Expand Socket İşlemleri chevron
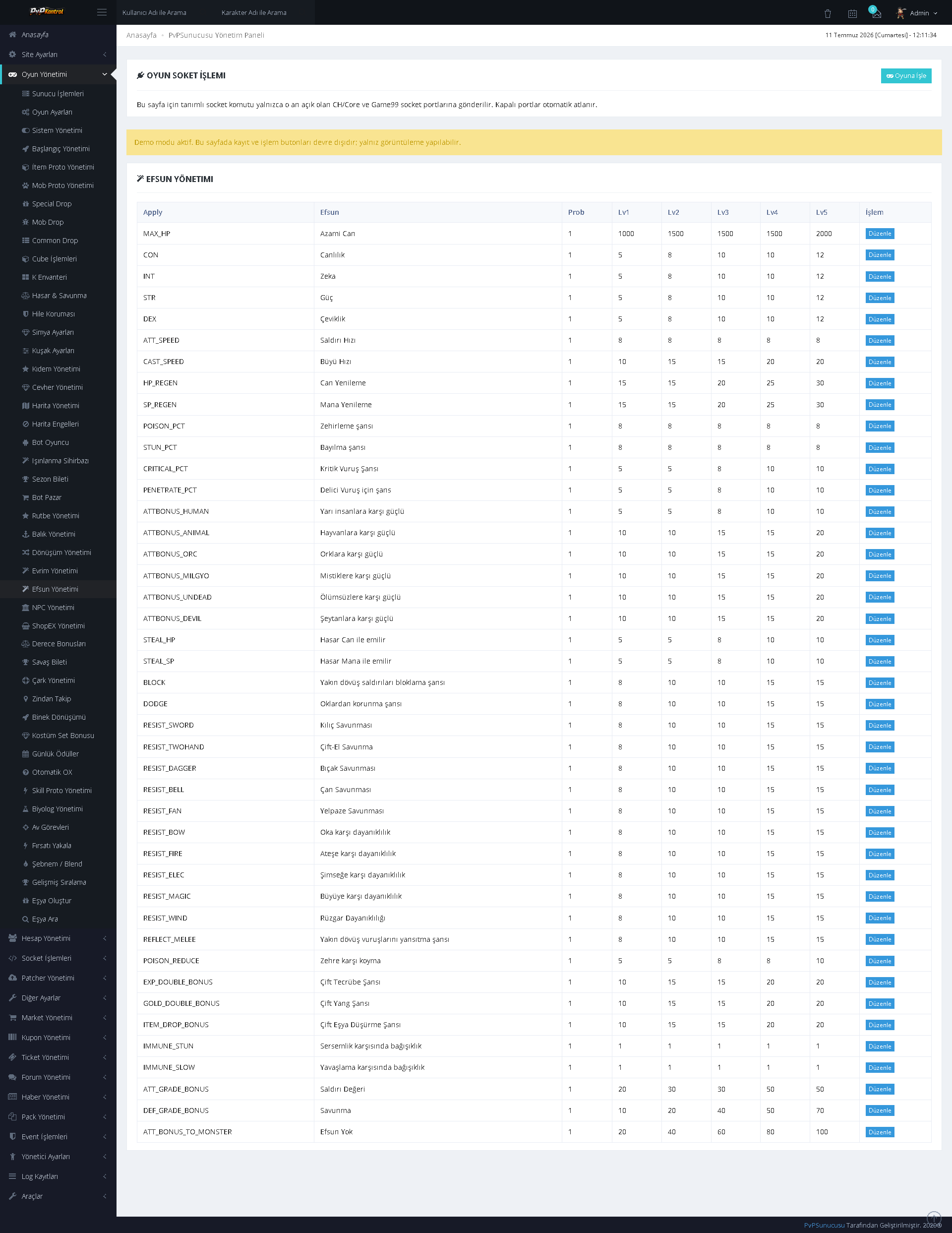The width and height of the screenshot is (952, 1233). point(105,958)
